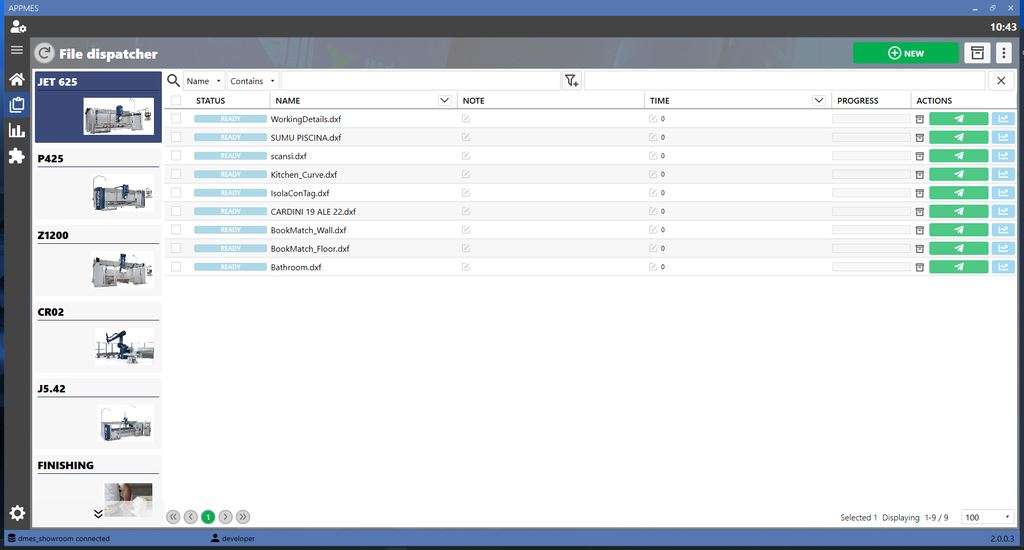
Task: Select the J5.42 machine
Action: (x=98, y=414)
